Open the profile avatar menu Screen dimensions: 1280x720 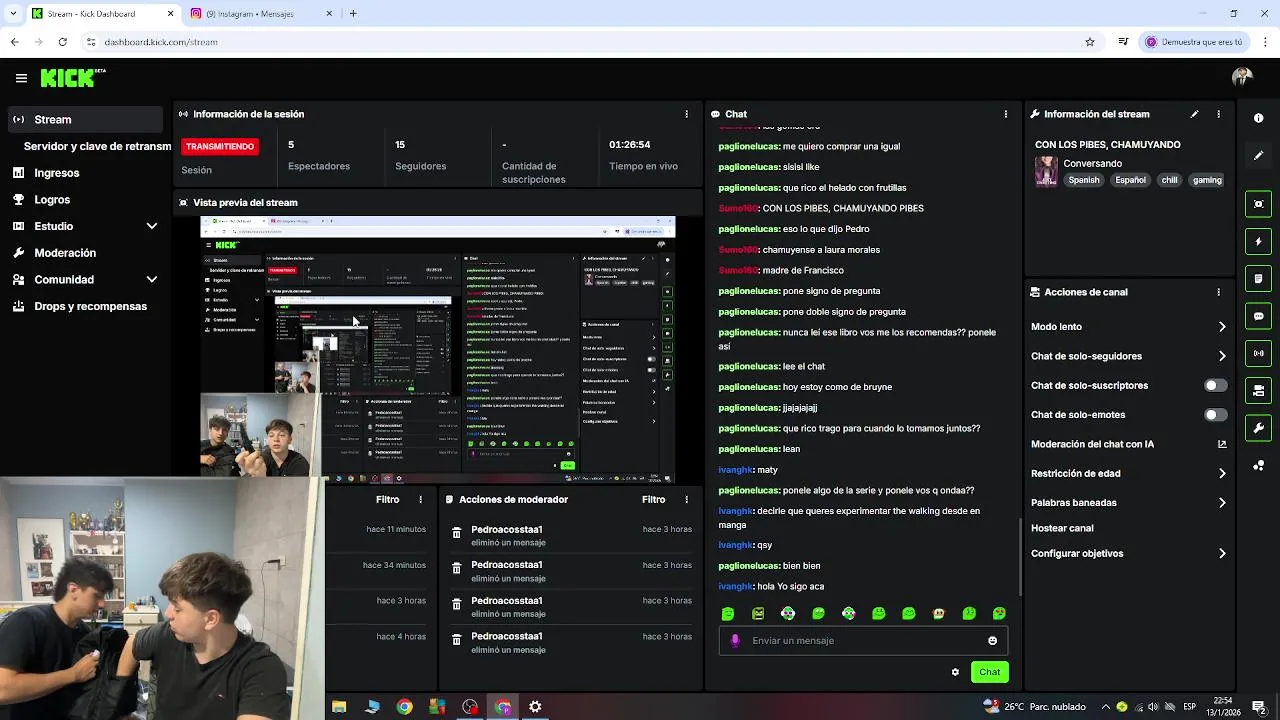coord(1242,78)
